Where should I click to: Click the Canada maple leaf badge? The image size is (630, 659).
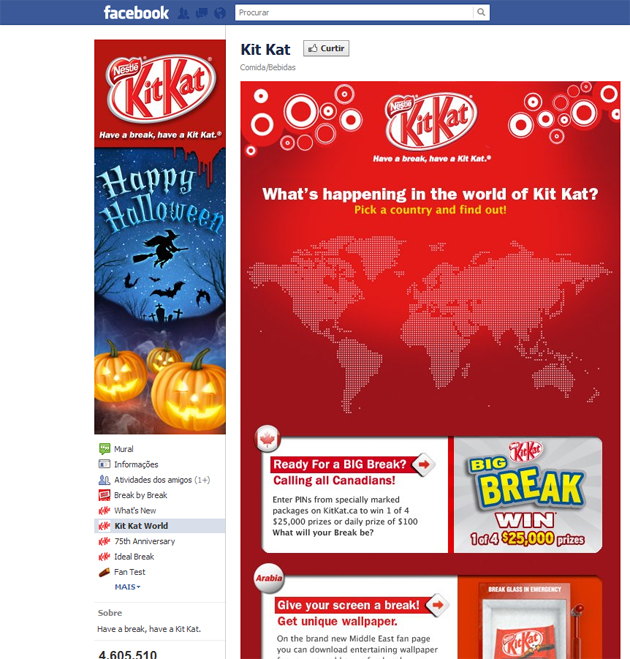pyautogui.click(x=267, y=440)
